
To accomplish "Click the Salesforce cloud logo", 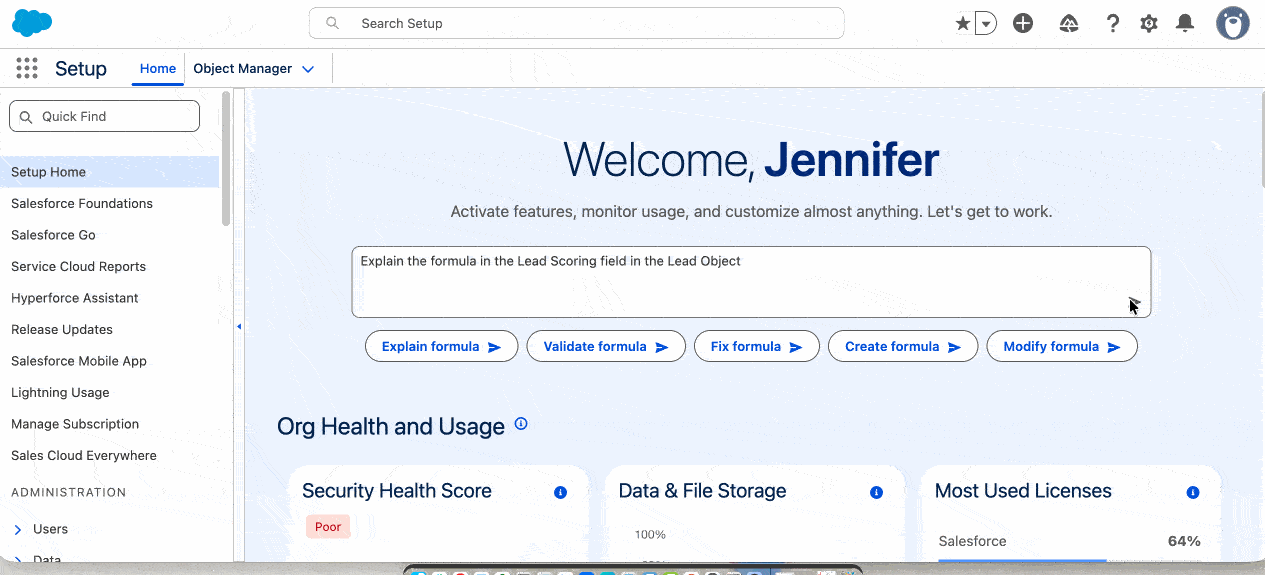I will (32, 22).
